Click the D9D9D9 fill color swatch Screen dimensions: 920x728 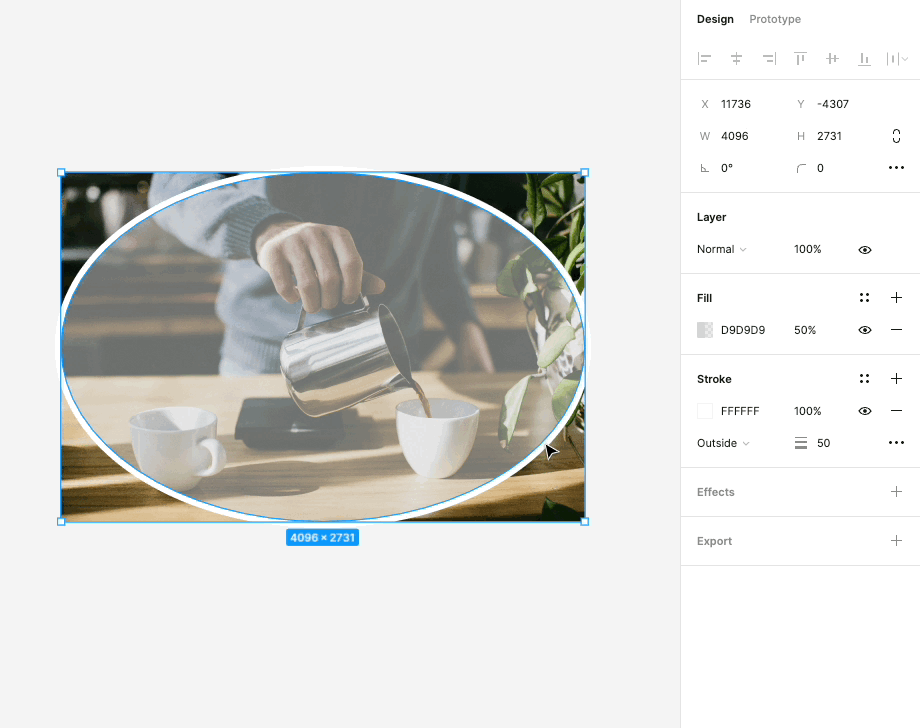(705, 330)
